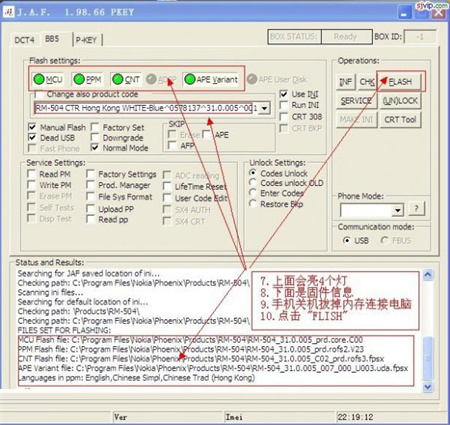The height and width of the screenshot is (425, 450).
Task: Click the log line starting 'CNT Flash file:'
Action: point(201,359)
